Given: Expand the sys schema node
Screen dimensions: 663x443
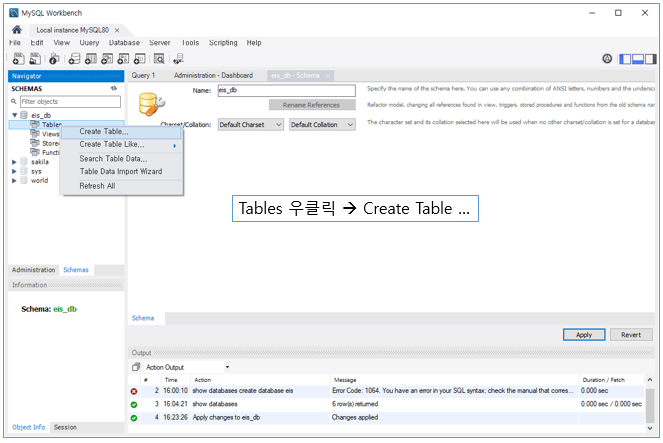Looking at the screenshot, I should (14, 171).
